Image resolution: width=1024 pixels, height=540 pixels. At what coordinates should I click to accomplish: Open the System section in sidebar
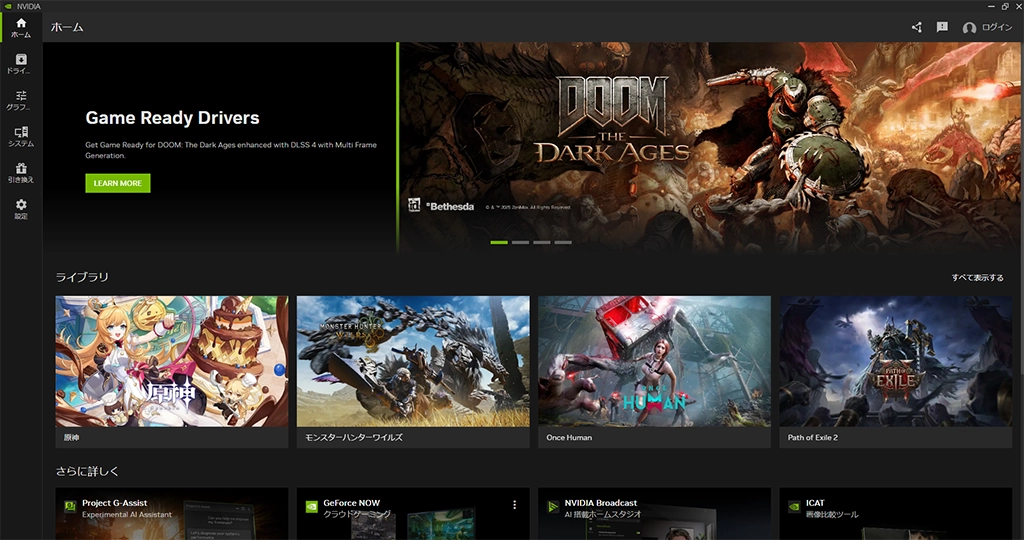coord(21,136)
